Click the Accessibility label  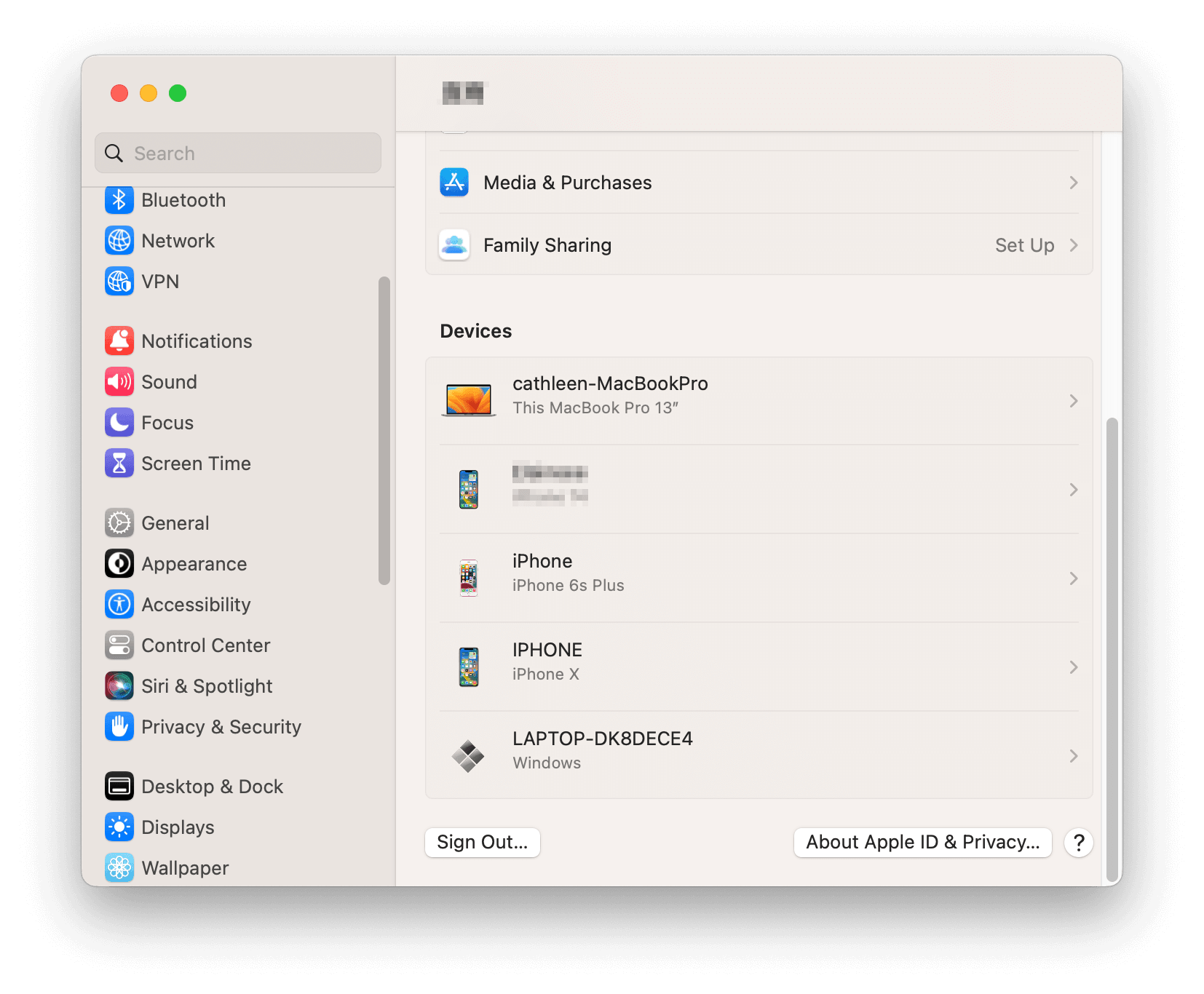[196, 605]
